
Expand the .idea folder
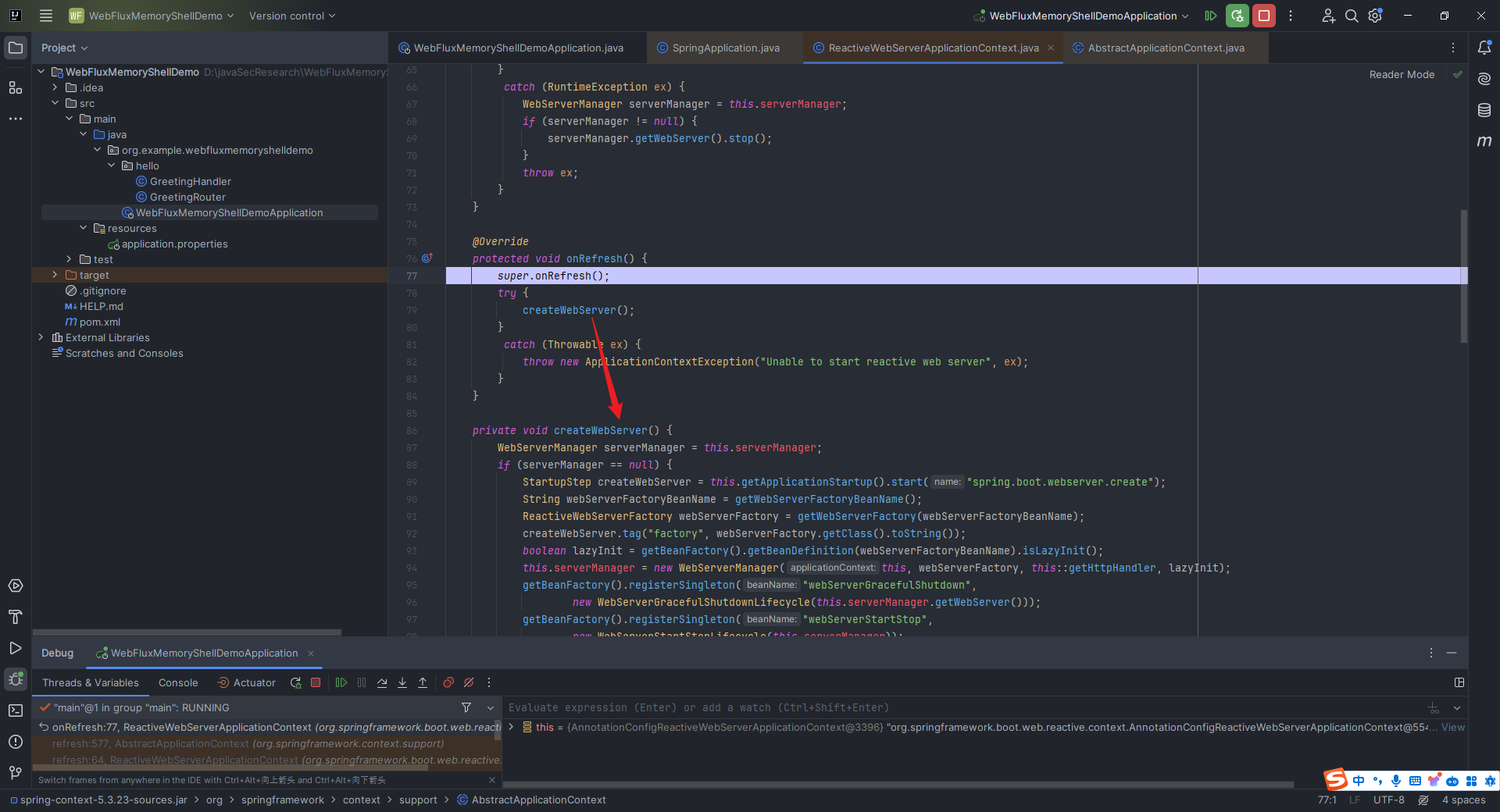click(x=55, y=87)
